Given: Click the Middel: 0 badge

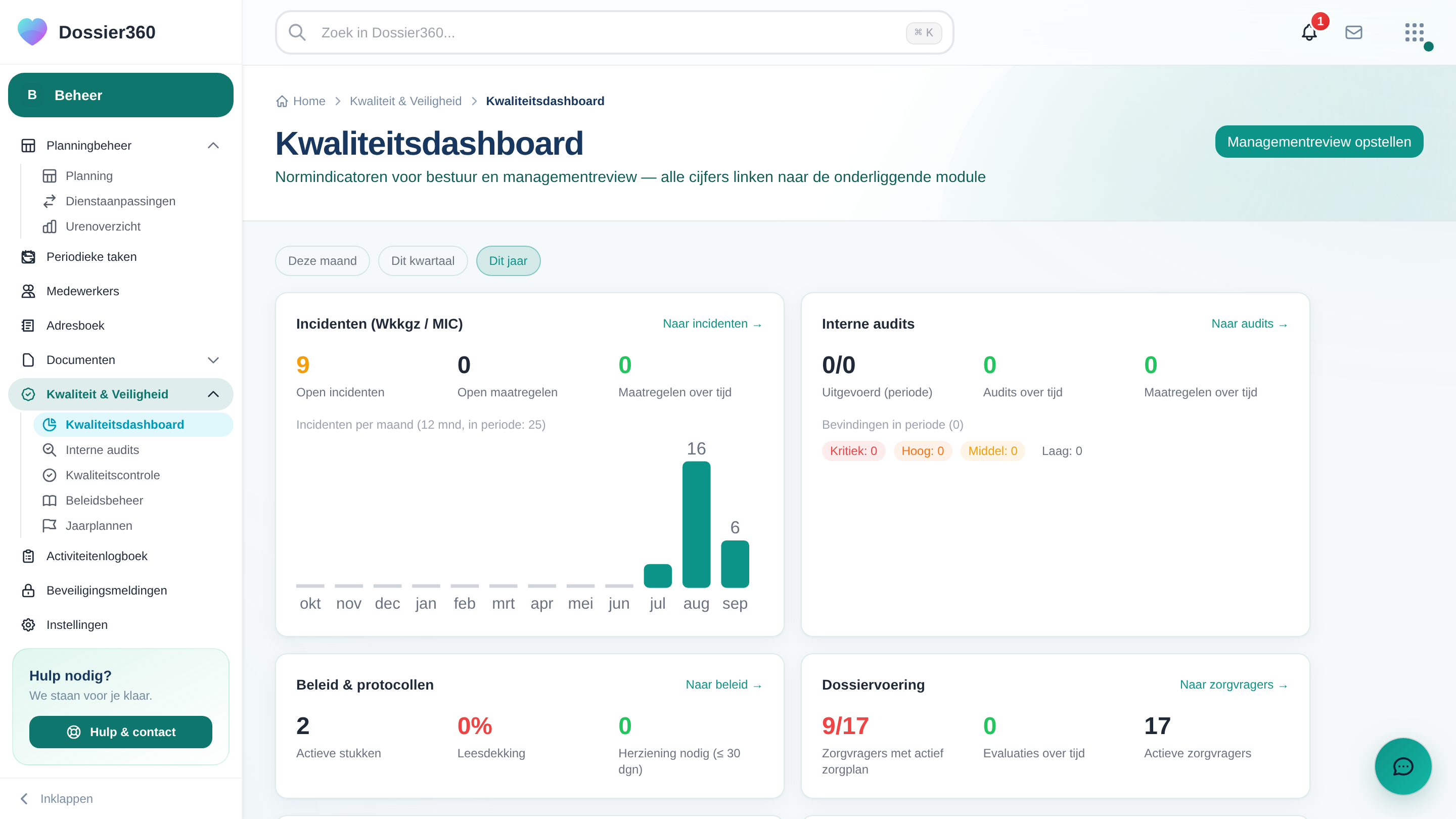Looking at the screenshot, I should [992, 451].
